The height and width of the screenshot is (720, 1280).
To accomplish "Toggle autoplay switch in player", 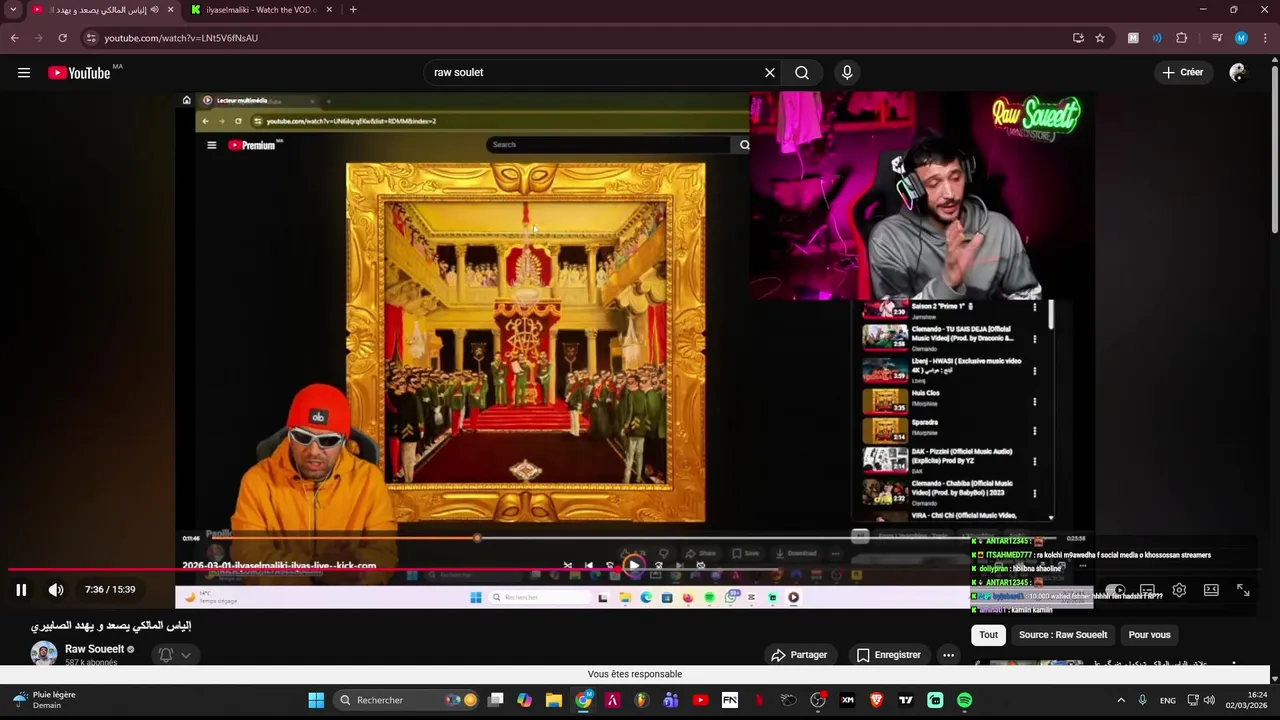I will coord(1115,590).
